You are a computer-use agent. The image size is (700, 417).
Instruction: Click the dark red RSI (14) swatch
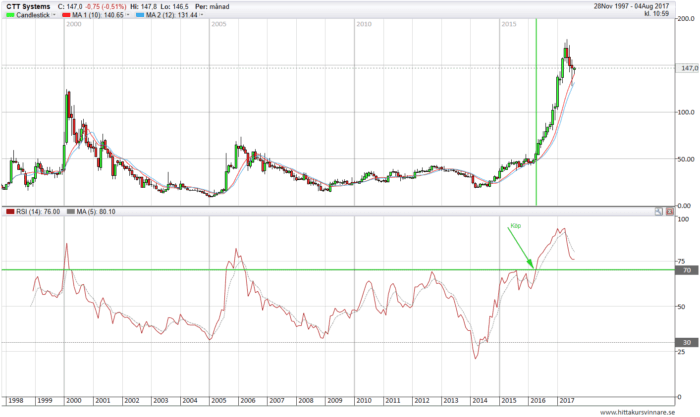[10, 212]
